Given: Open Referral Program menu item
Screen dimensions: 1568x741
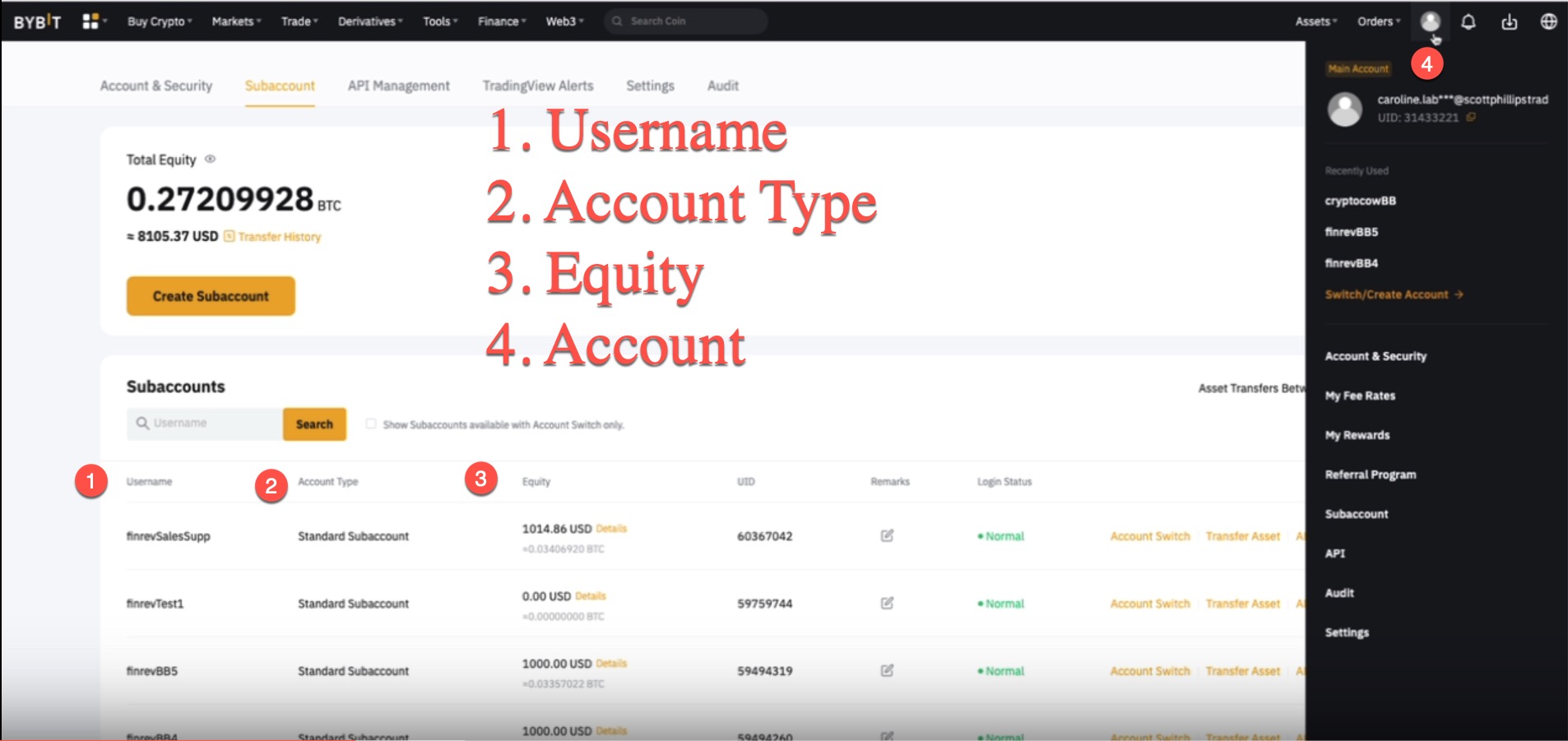Looking at the screenshot, I should pos(1371,475).
